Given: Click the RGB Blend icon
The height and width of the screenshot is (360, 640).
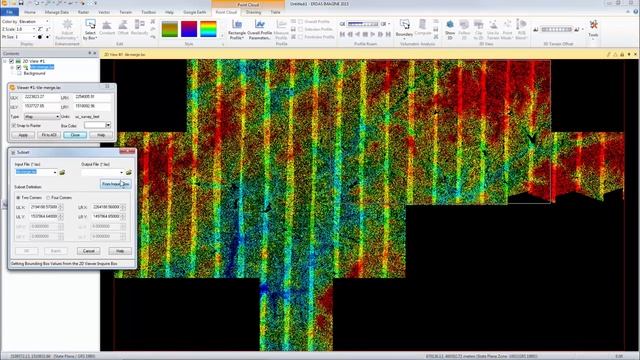Looking at the screenshot, I should pyautogui.click(x=521, y=29).
